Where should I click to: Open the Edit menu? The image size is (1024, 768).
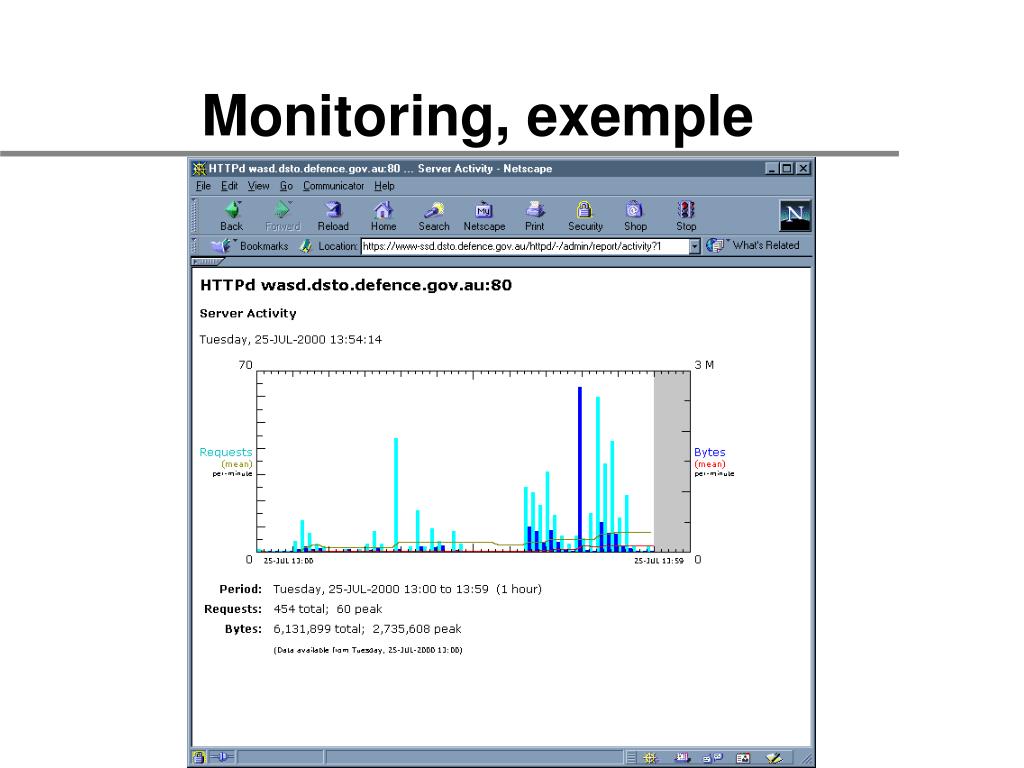(x=229, y=186)
